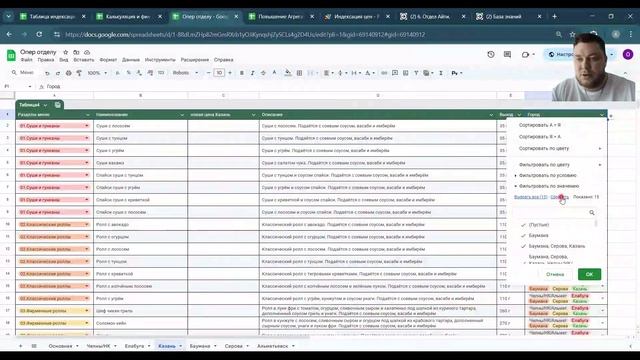
Task: Add a comment via toolbar icon
Action: pyautogui.click(x=395, y=73)
